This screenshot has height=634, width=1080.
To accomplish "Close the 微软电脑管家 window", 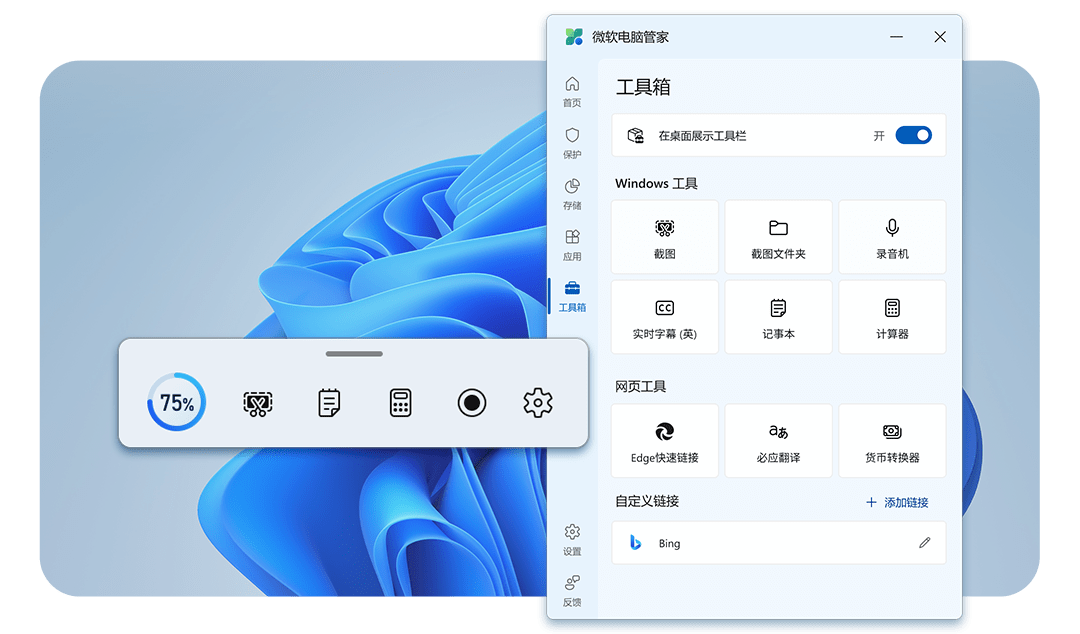I will (939, 37).
